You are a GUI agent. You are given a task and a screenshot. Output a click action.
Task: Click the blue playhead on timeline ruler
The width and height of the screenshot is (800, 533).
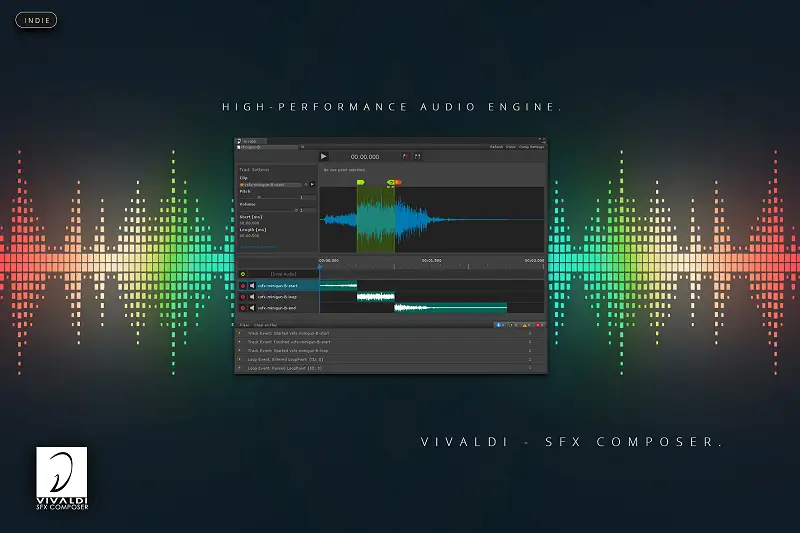pos(320,266)
